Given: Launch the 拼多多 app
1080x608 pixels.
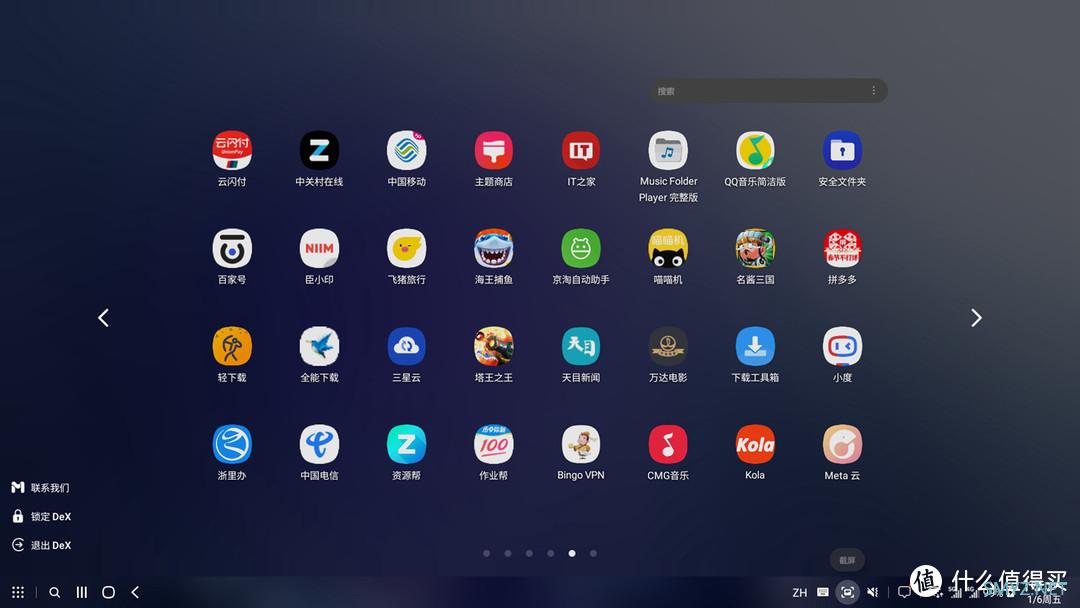Looking at the screenshot, I should [842, 249].
